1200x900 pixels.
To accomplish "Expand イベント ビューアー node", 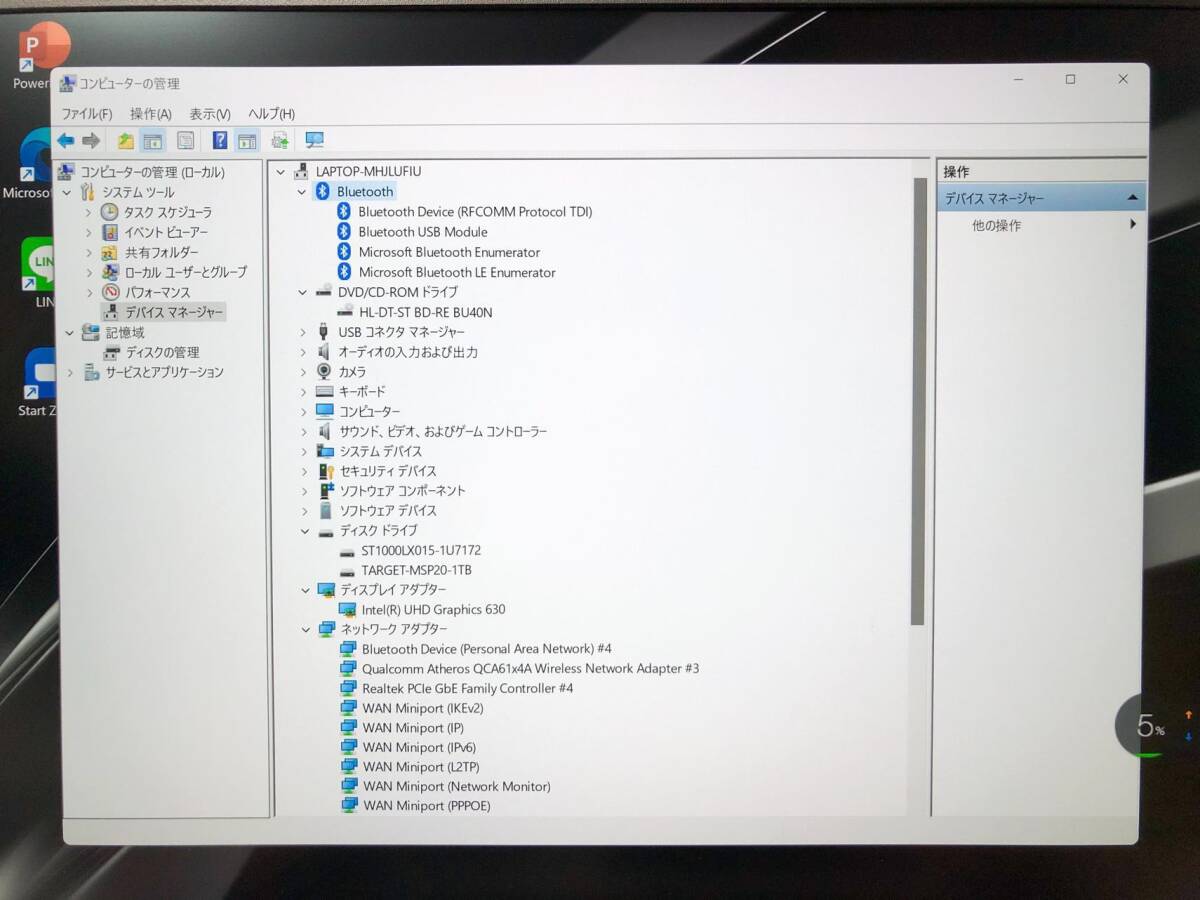I will tap(88, 232).
